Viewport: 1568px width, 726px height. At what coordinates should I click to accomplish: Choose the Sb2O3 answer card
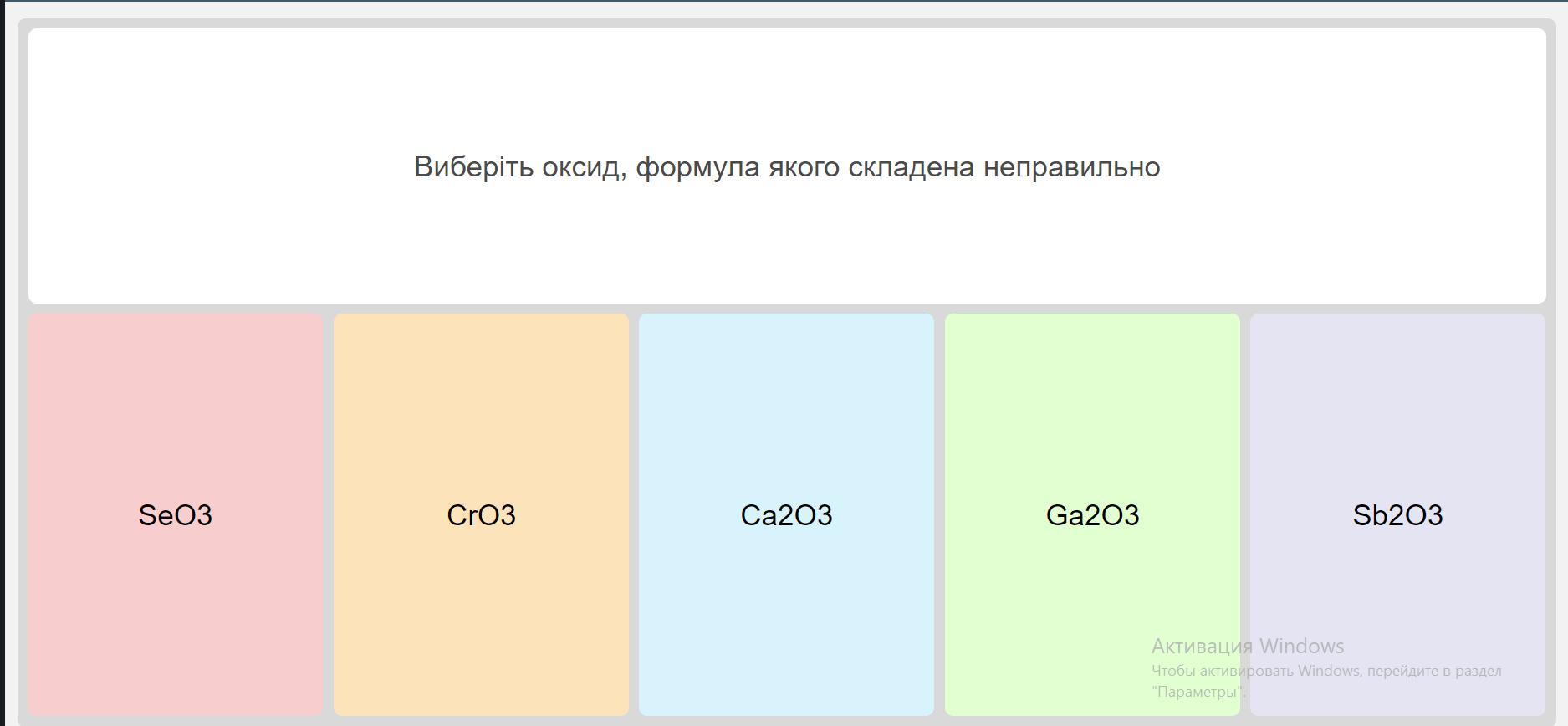1397,514
